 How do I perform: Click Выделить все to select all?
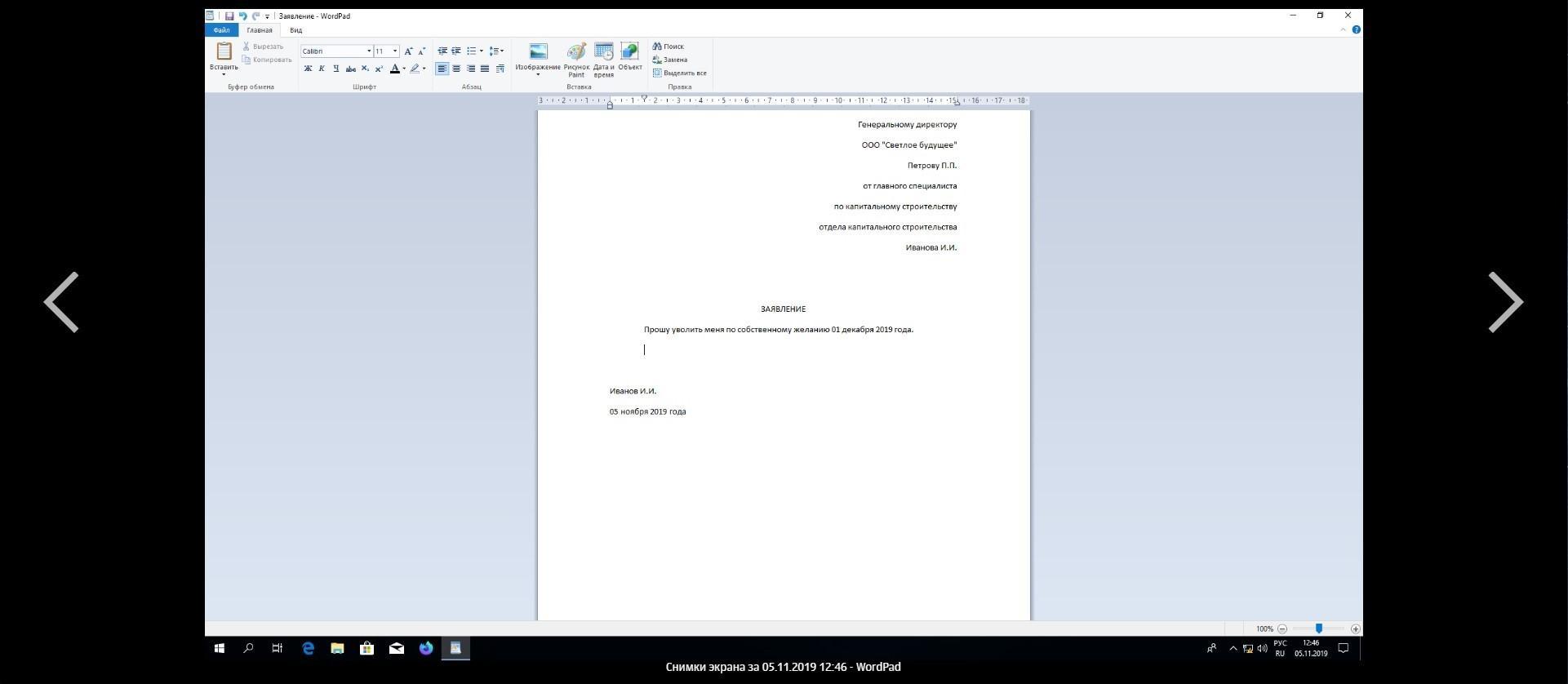(680, 73)
